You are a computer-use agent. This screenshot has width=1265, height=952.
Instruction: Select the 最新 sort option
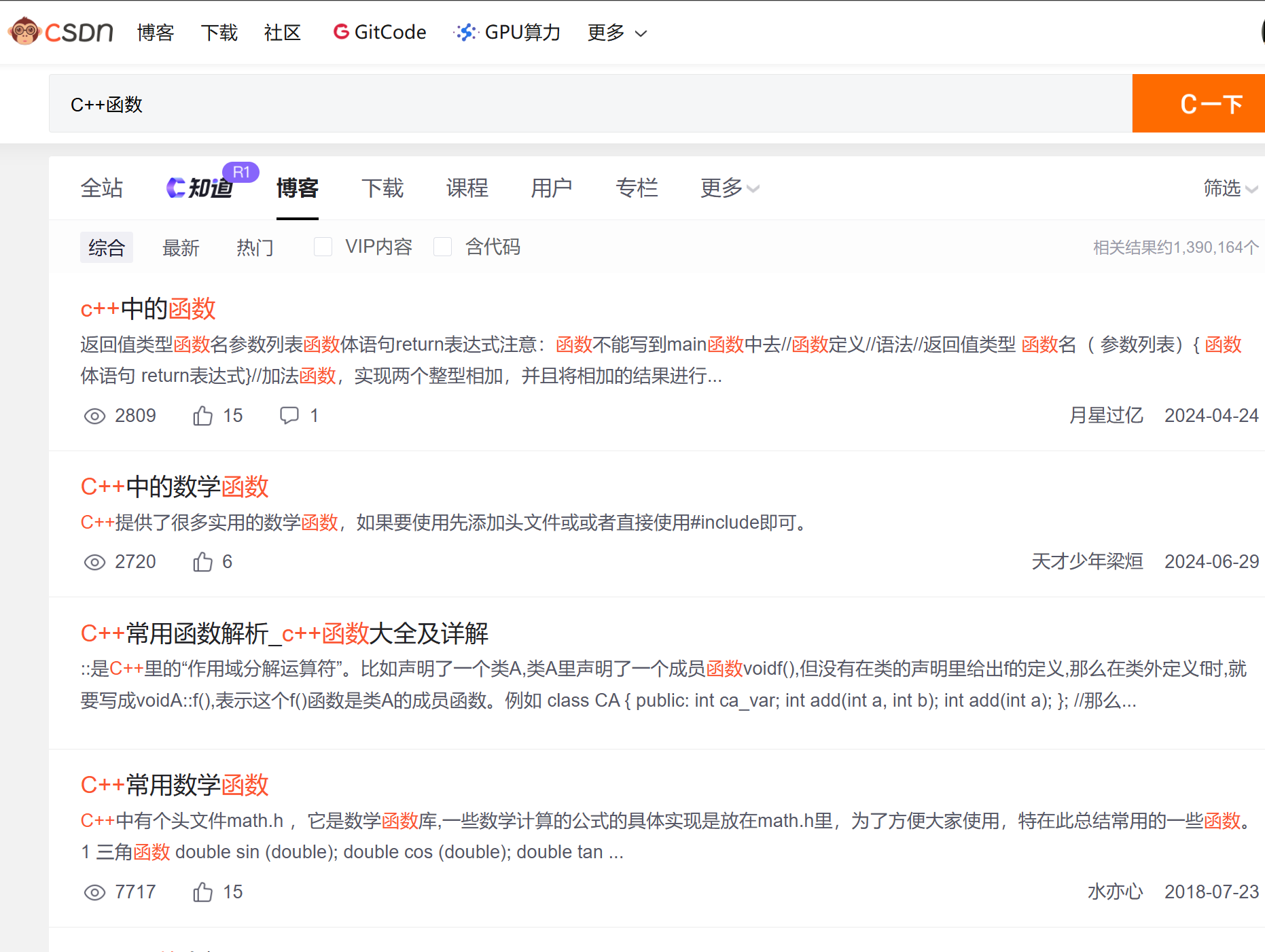tap(181, 248)
